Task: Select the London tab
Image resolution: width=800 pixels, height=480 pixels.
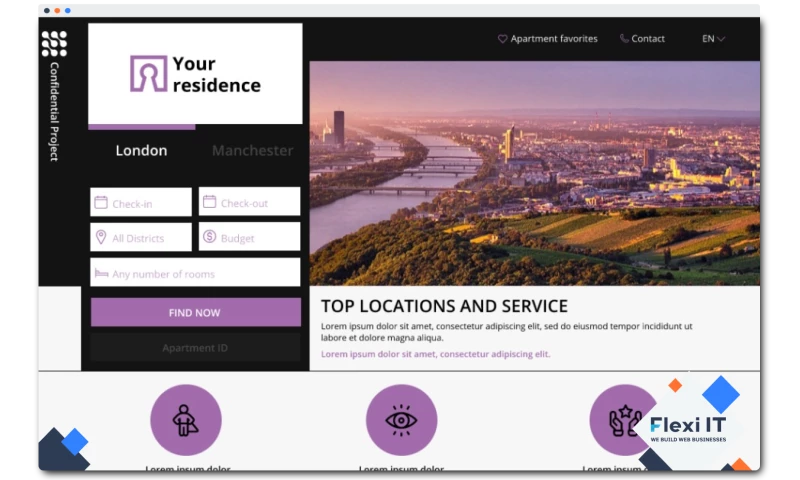Action: pyautogui.click(x=141, y=150)
